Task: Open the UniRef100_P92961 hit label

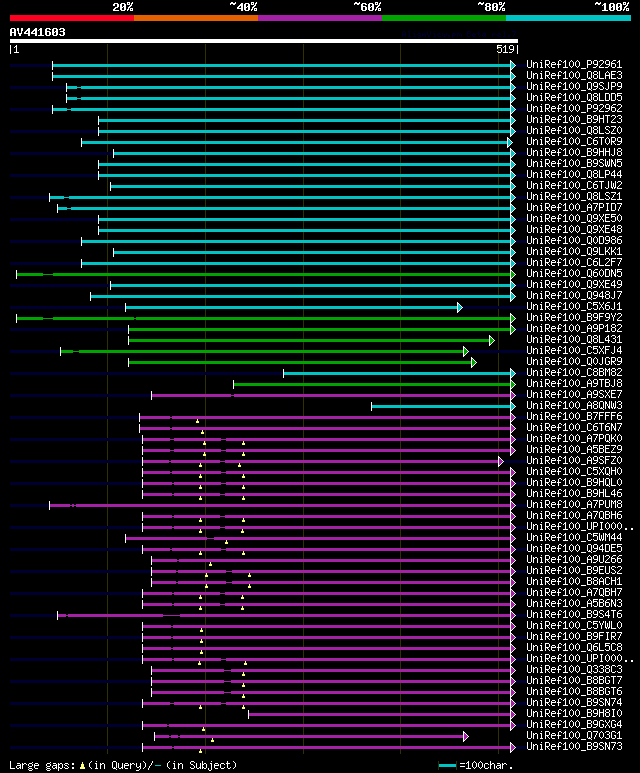Action: (x=574, y=65)
